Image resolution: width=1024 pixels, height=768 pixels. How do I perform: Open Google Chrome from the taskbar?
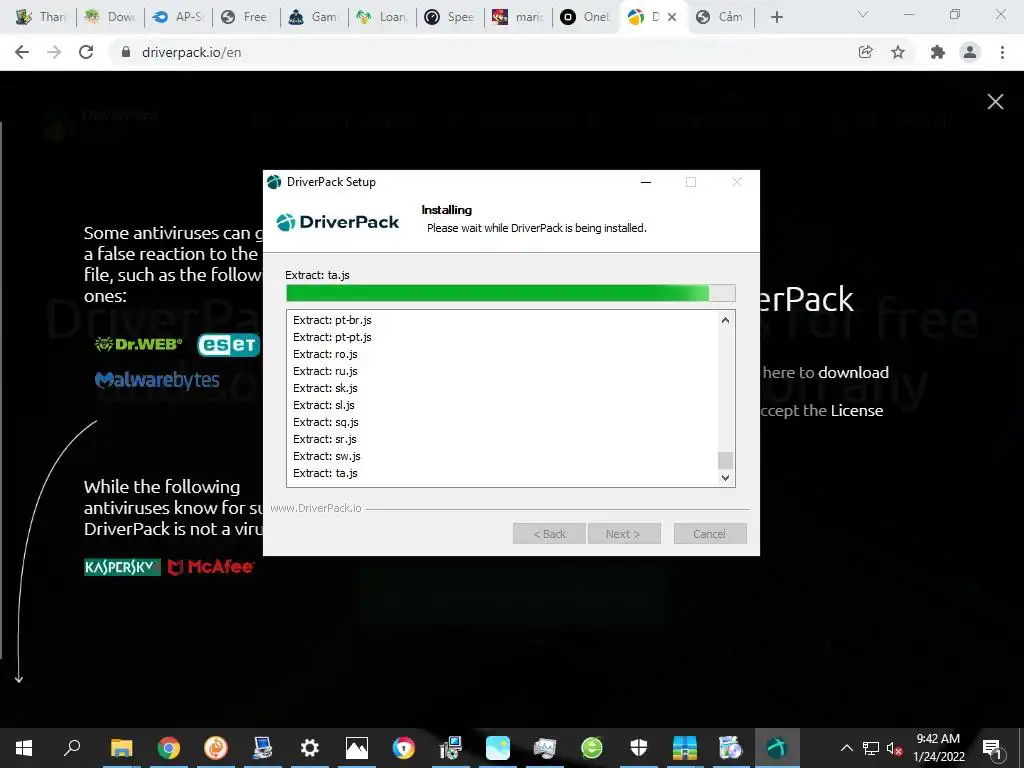(168, 748)
